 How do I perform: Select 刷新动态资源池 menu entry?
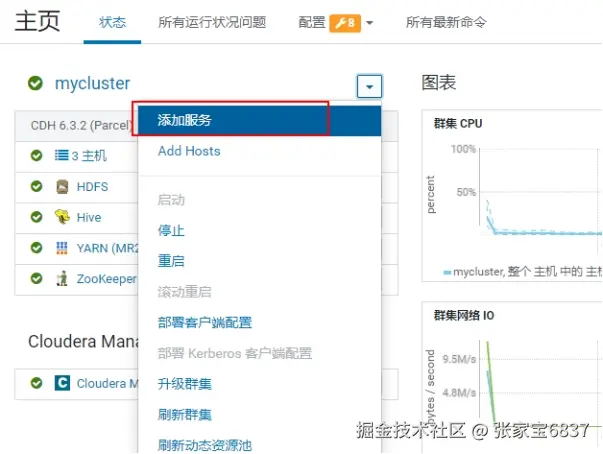click(x=205, y=445)
